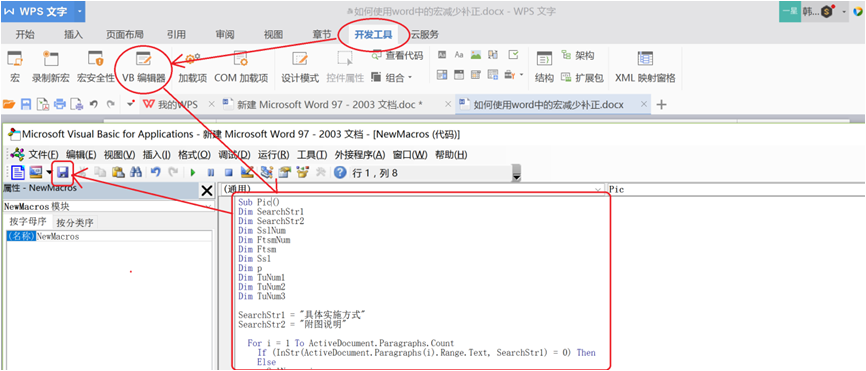Open the WPS 文字 application menu dropdown
This screenshot has width=866, height=371.
pos(80,11)
